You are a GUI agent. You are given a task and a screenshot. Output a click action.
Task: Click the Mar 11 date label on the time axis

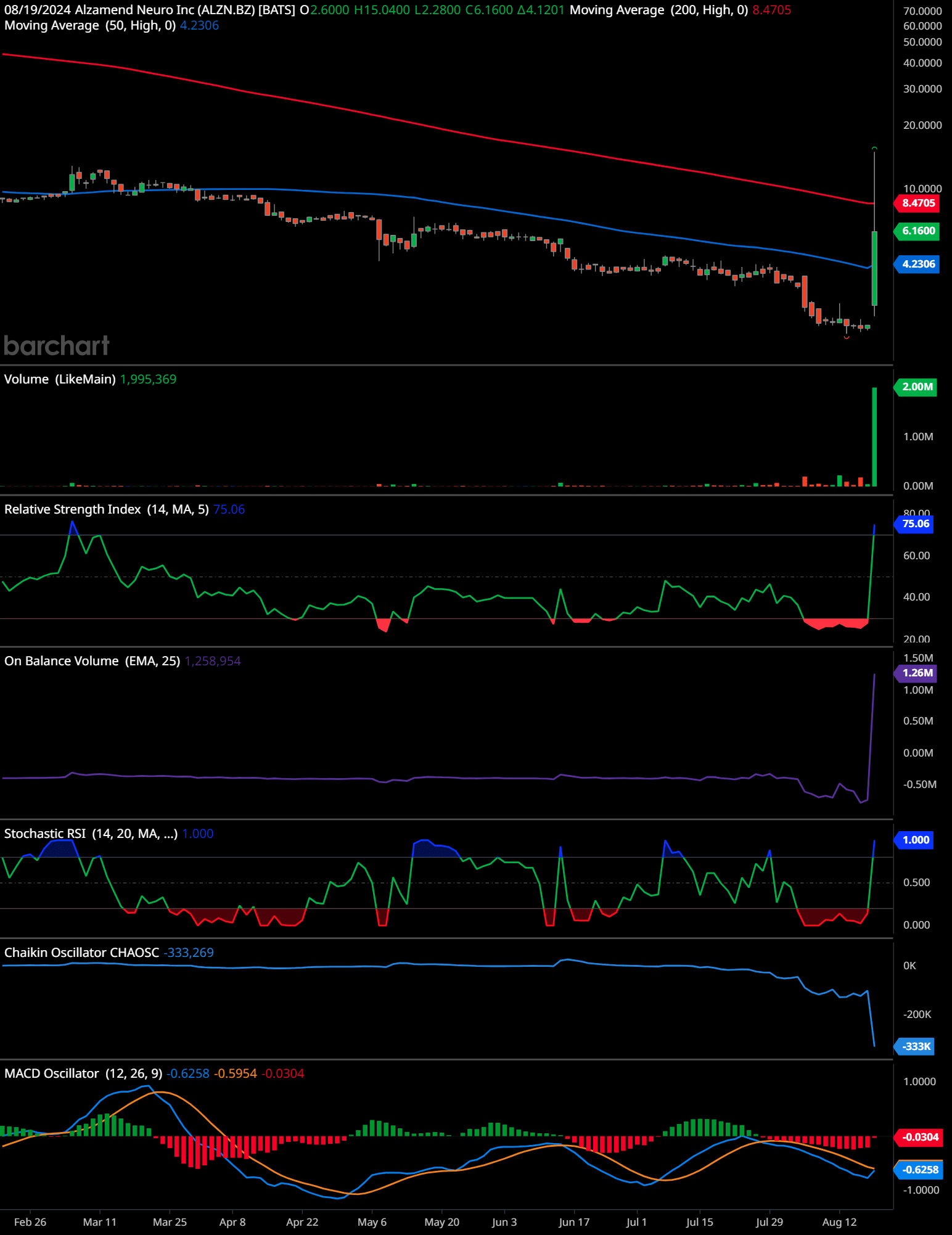(99, 1222)
